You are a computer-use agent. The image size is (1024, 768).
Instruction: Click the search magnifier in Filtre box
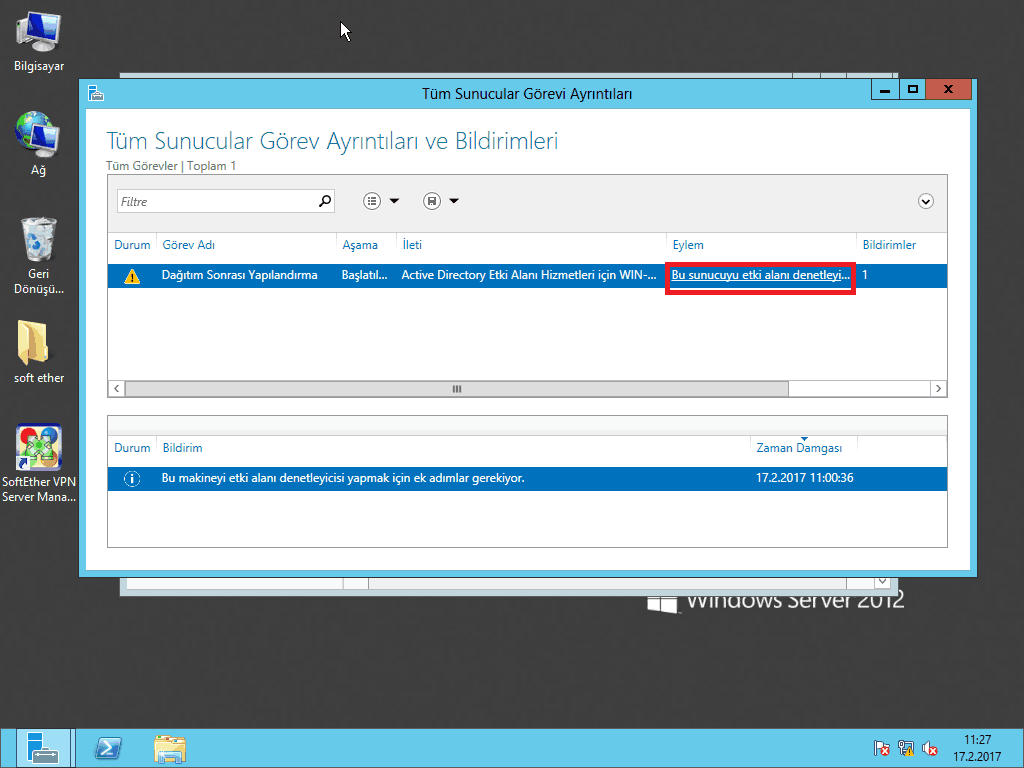tap(324, 201)
